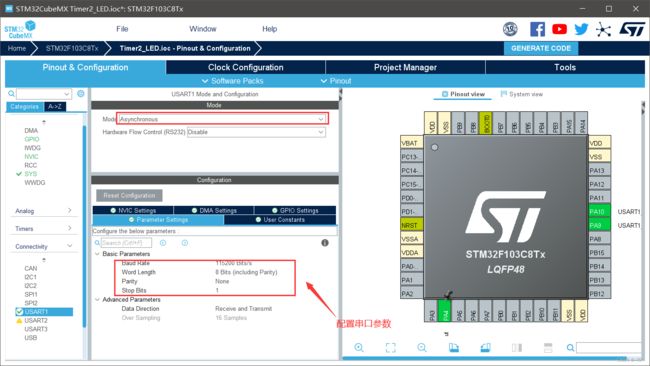Image resolution: width=650 pixels, height=366 pixels.
Task: Zoom in on the chip pinout view
Action: point(359,347)
